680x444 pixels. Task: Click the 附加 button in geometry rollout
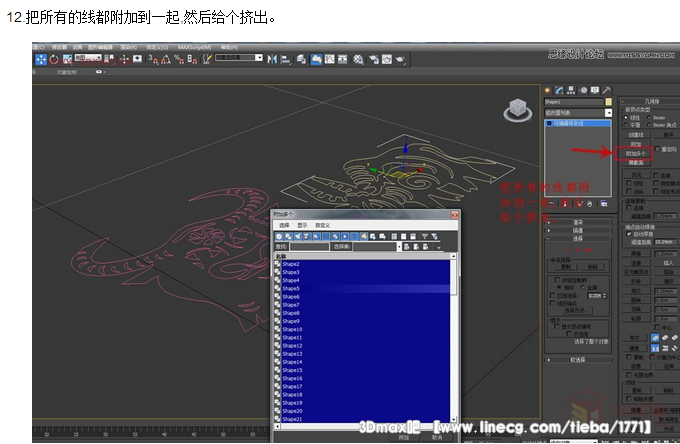[x=636, y=144]
